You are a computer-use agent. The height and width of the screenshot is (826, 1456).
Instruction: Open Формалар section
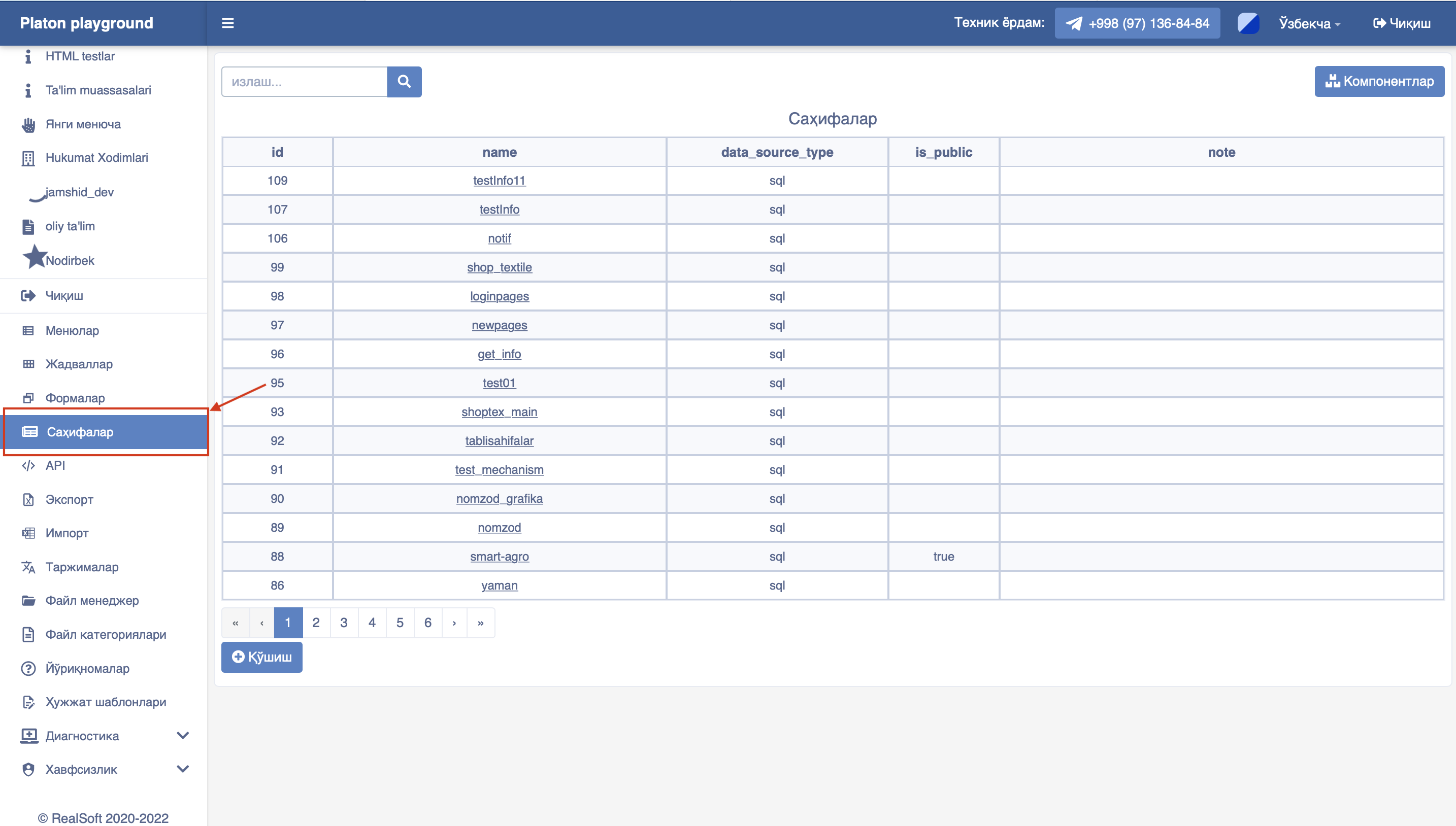[75, 398]
